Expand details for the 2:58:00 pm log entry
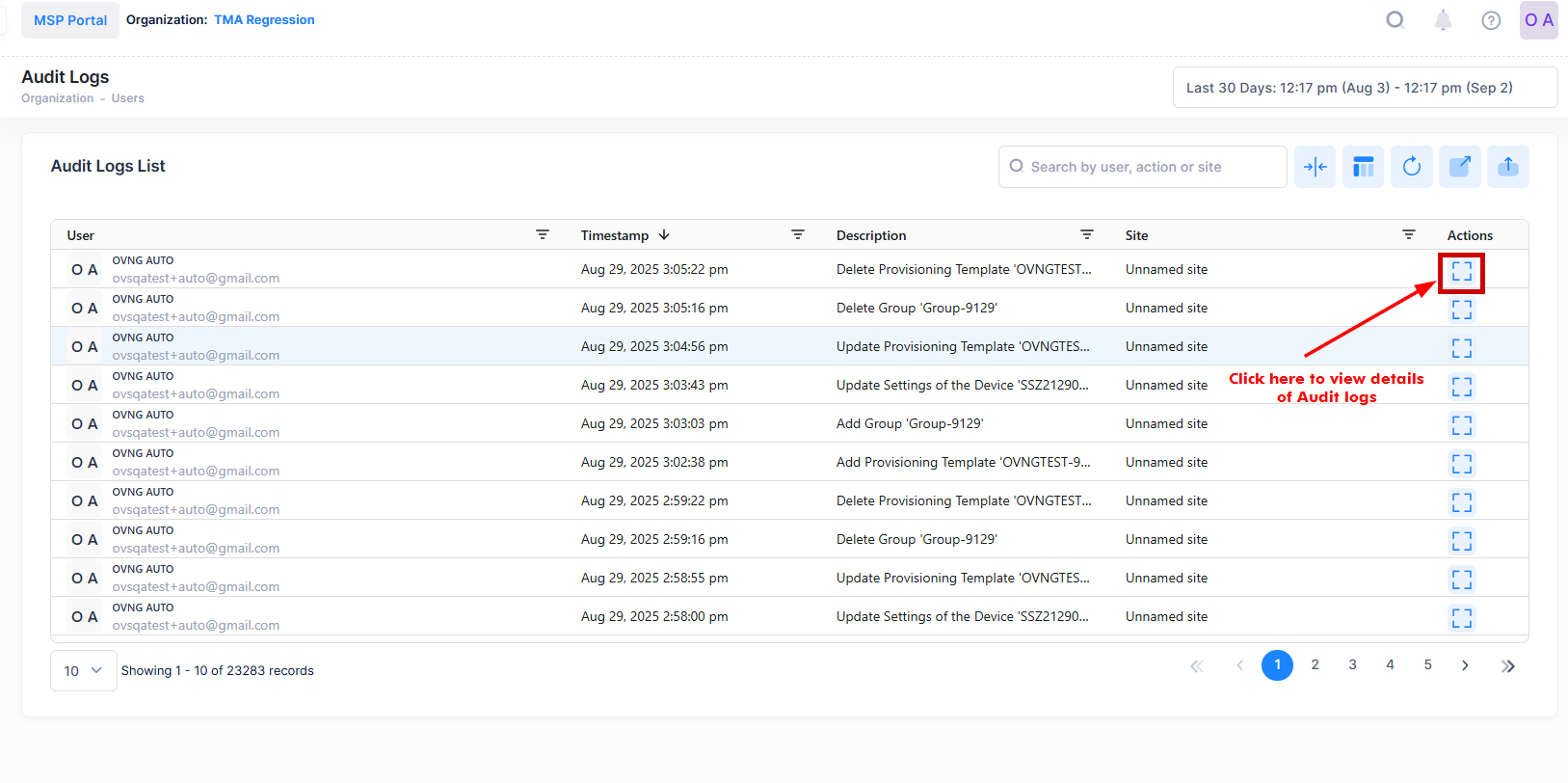 click(1461, 618)
